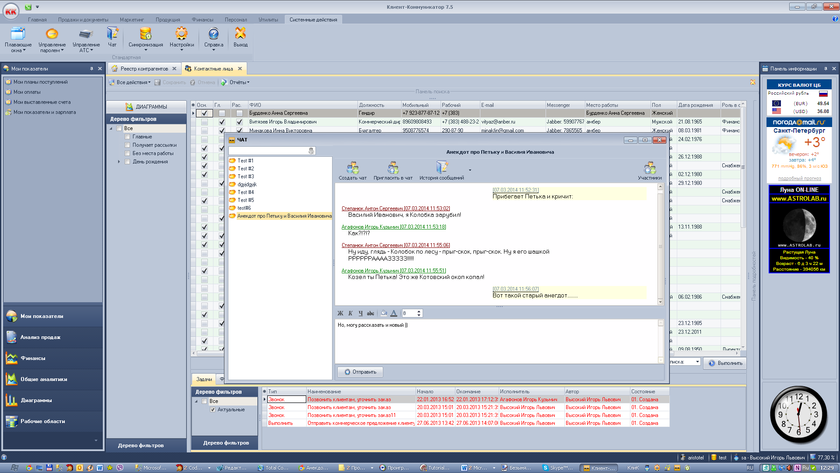This screenshot has height=473, width=840.
Task: Click the Участники icon in chat
Action: 650,169
